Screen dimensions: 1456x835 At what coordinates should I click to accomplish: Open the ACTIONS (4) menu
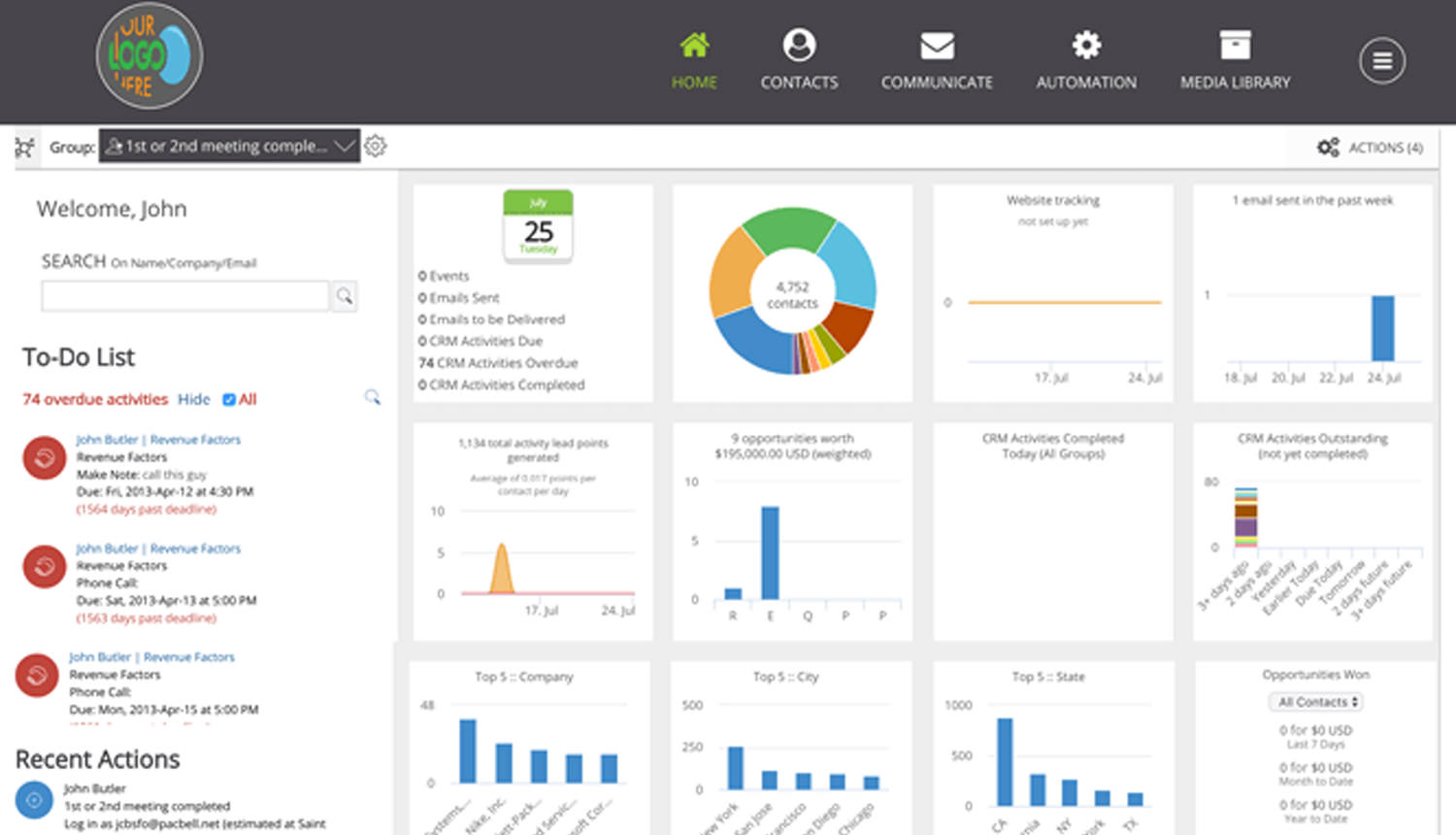point(1370,148)
